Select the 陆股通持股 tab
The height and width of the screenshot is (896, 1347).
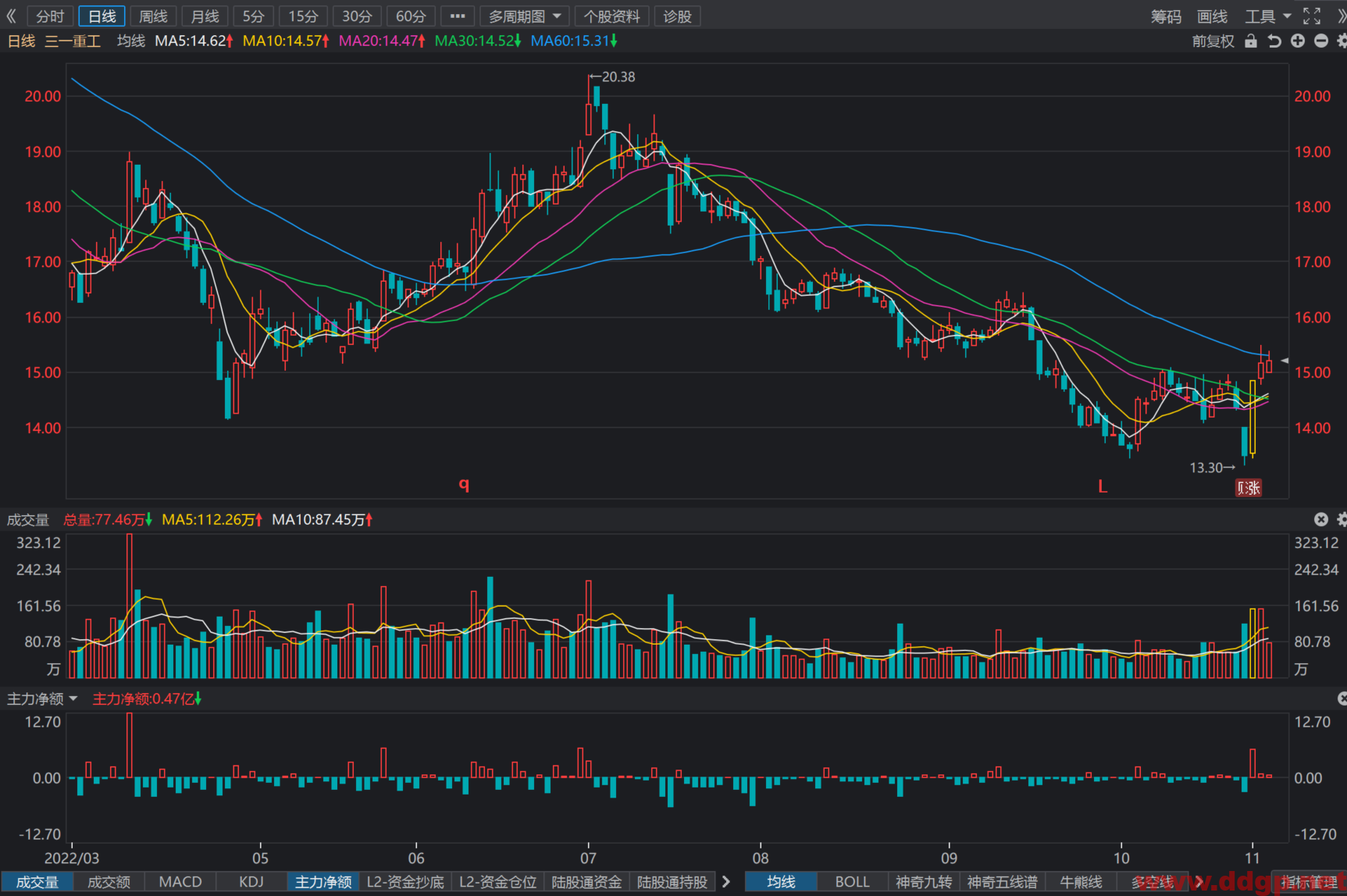(x=672, y=882)
